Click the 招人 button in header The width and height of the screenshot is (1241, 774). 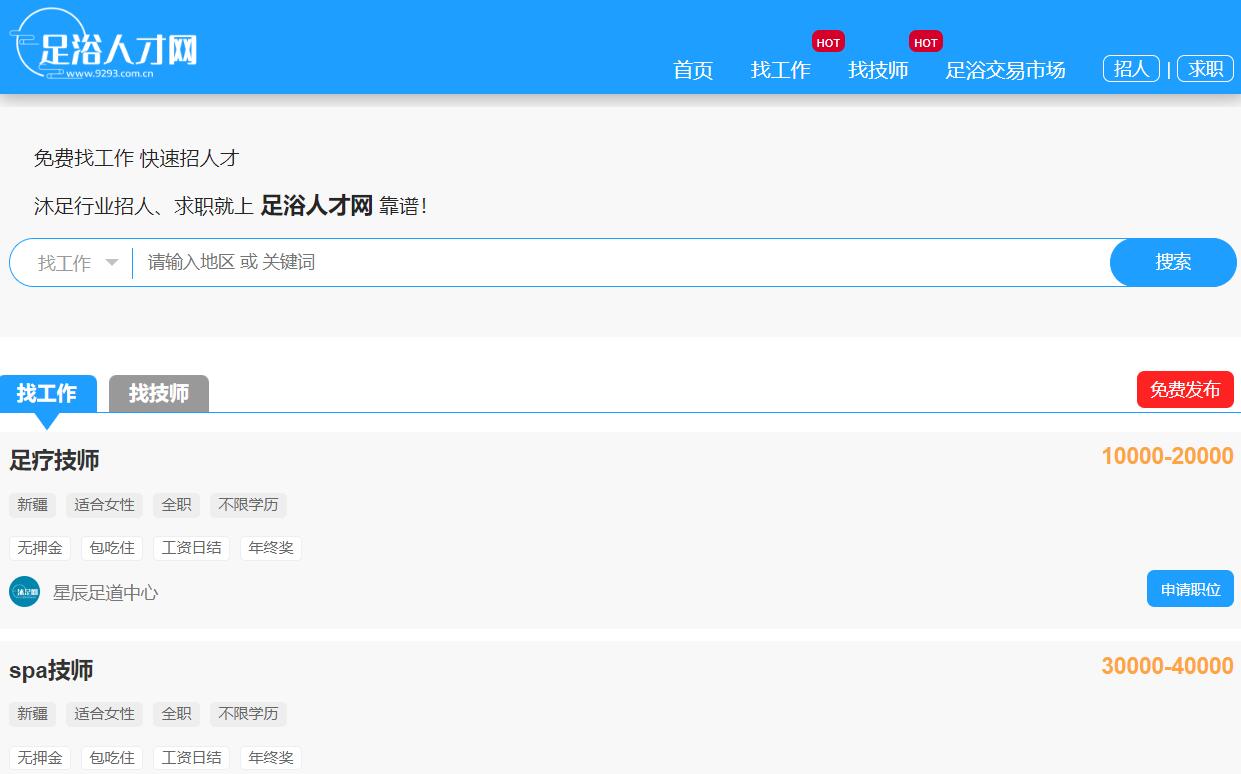[x=1131, y=68]
